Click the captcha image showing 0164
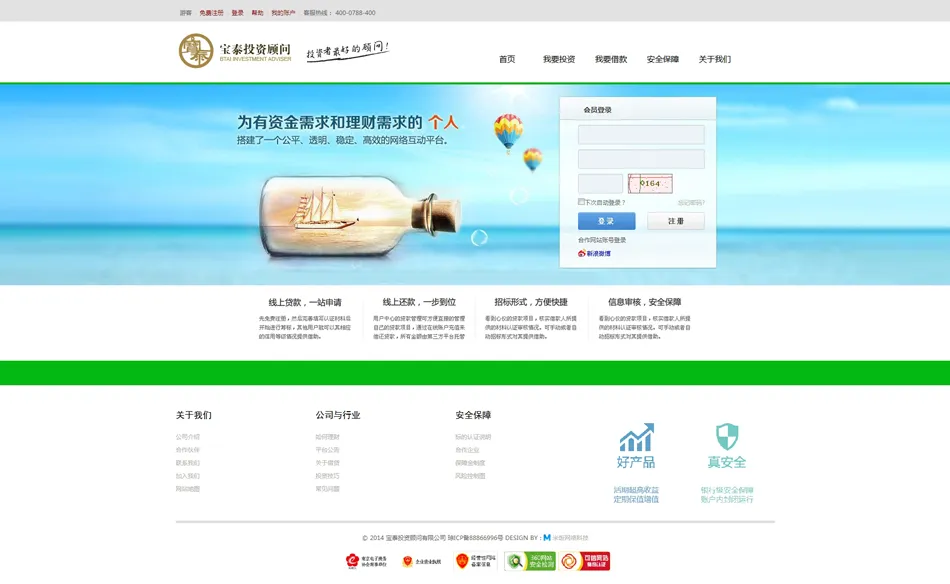This screenshot has width=950, height=584. (651, 183)
